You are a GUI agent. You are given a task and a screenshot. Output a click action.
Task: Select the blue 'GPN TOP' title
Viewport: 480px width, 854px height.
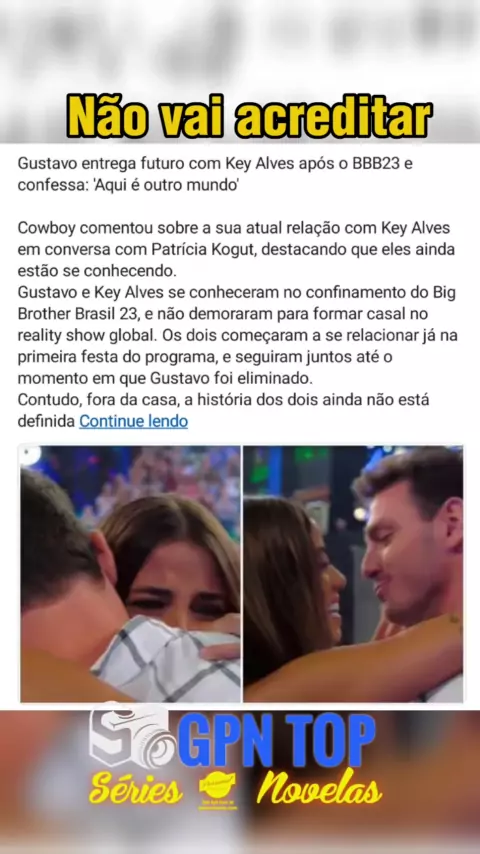tap(277, 739)
